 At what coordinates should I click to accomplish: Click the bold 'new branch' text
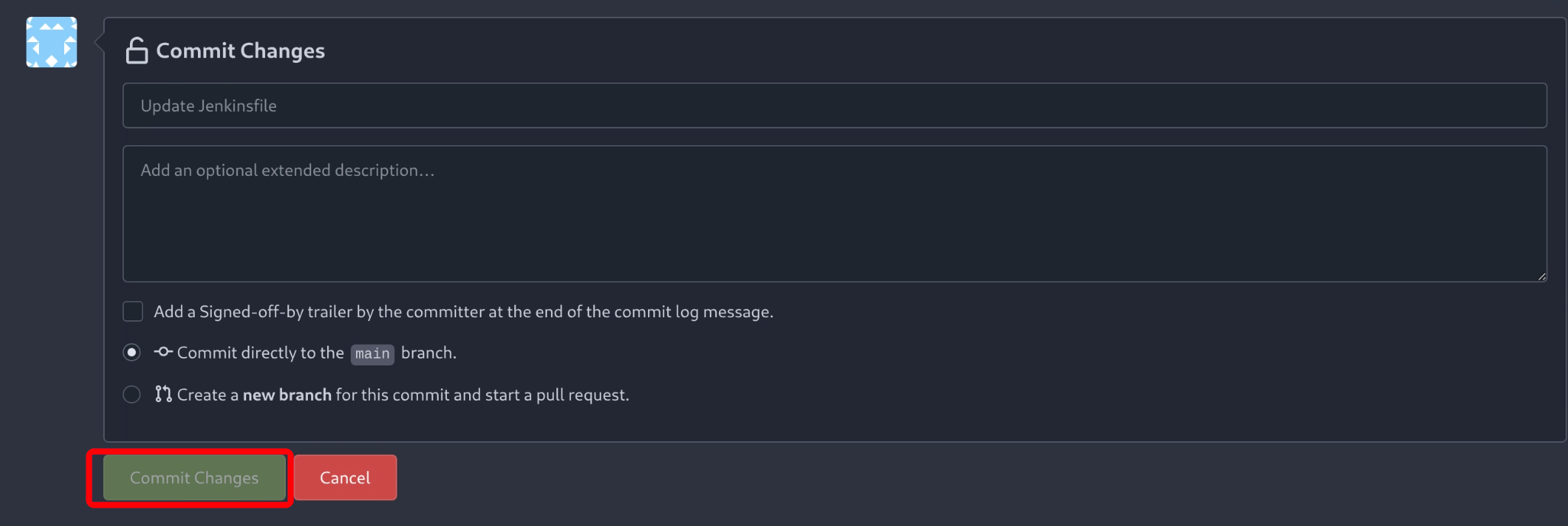(x=287, y=395)
